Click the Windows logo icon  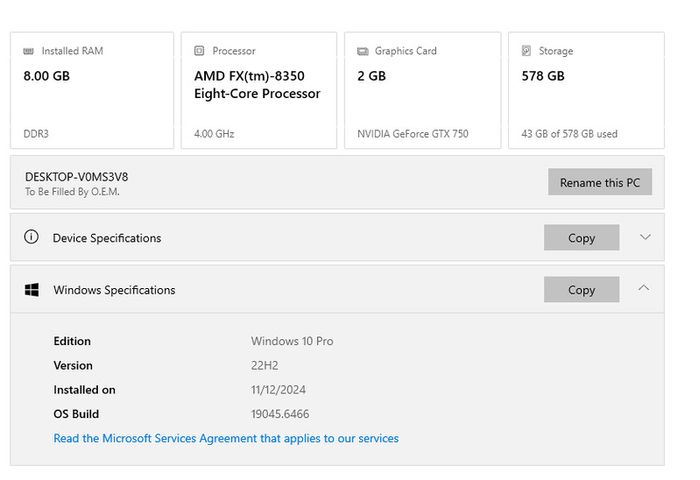pyautogui.click(x=32, y=290)
